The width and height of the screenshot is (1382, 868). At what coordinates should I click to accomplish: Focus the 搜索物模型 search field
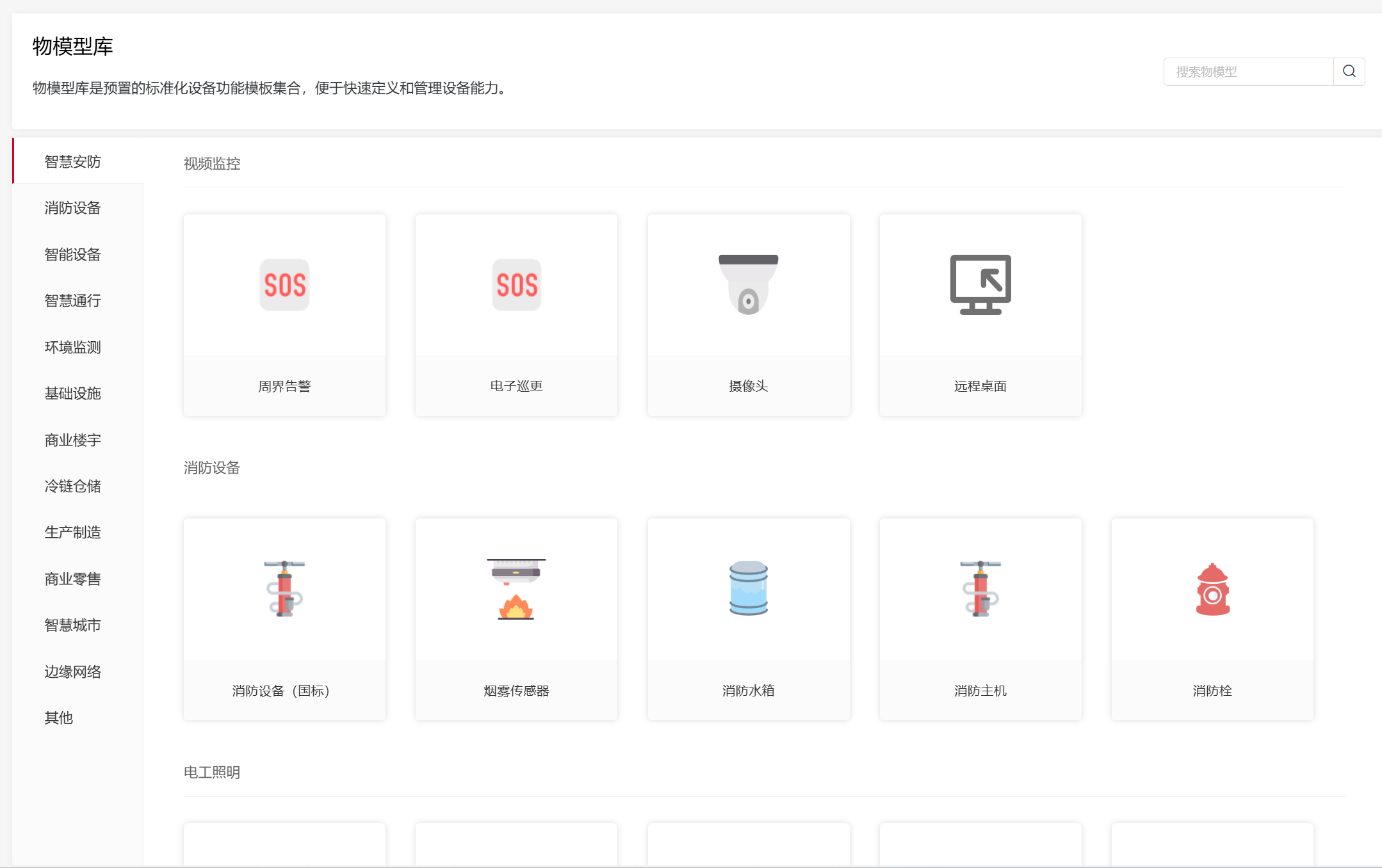pos(1248,71)
